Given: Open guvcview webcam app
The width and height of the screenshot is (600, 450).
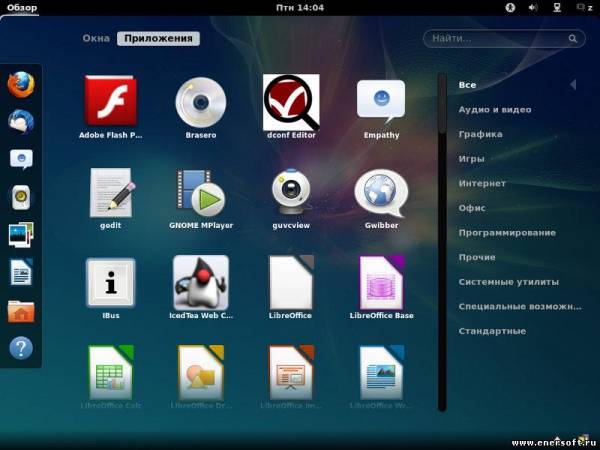Looking at the screenshot, I should [x=291, y=192].
